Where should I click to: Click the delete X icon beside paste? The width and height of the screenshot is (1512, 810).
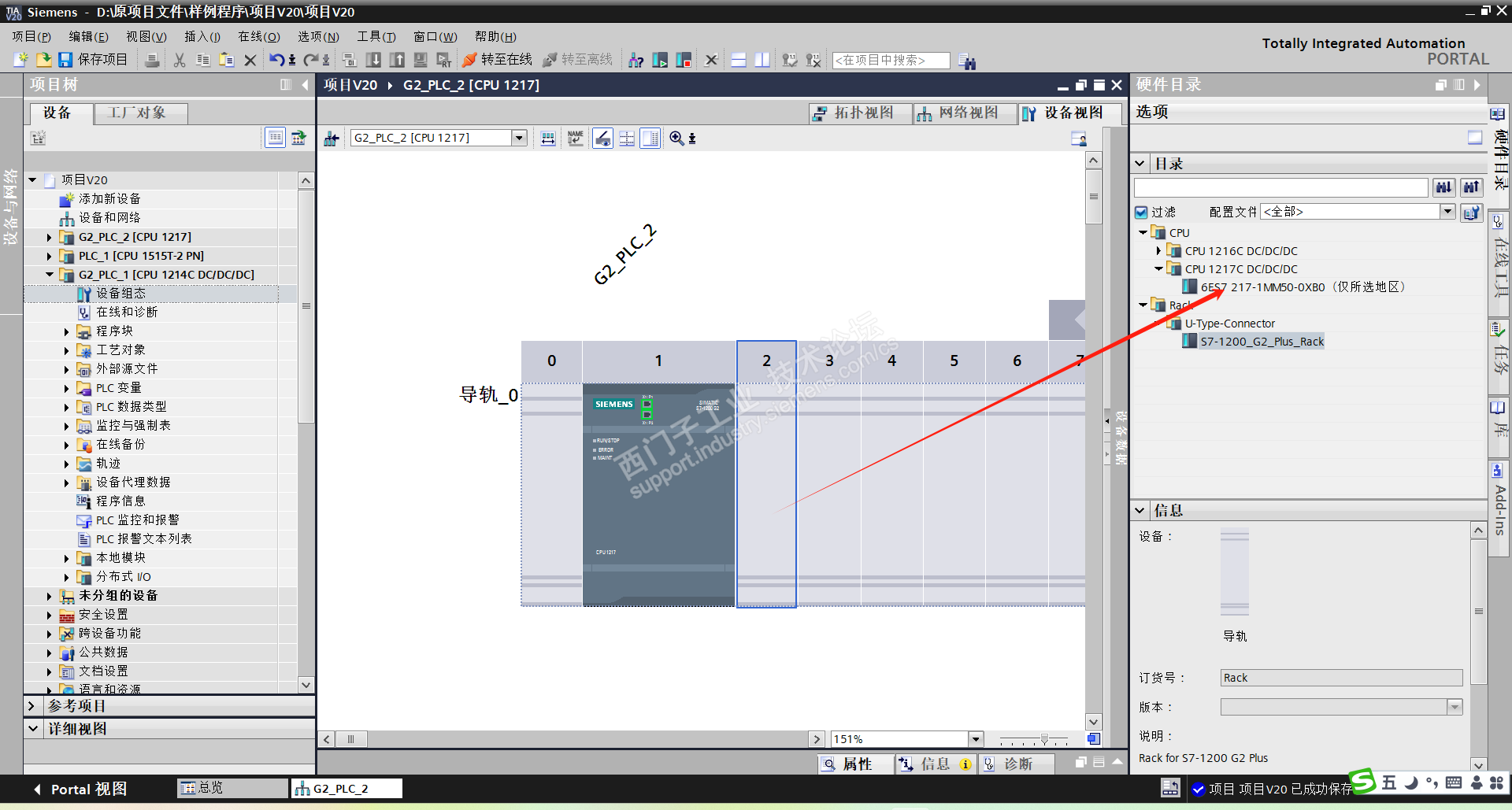coord(250,60)
